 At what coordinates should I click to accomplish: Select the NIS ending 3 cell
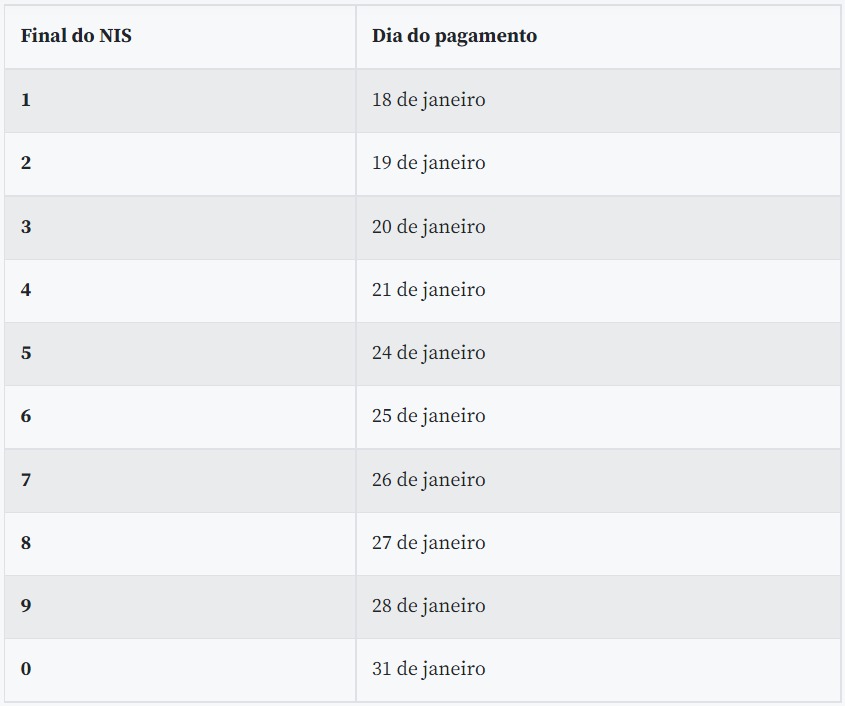click(26, 227)
